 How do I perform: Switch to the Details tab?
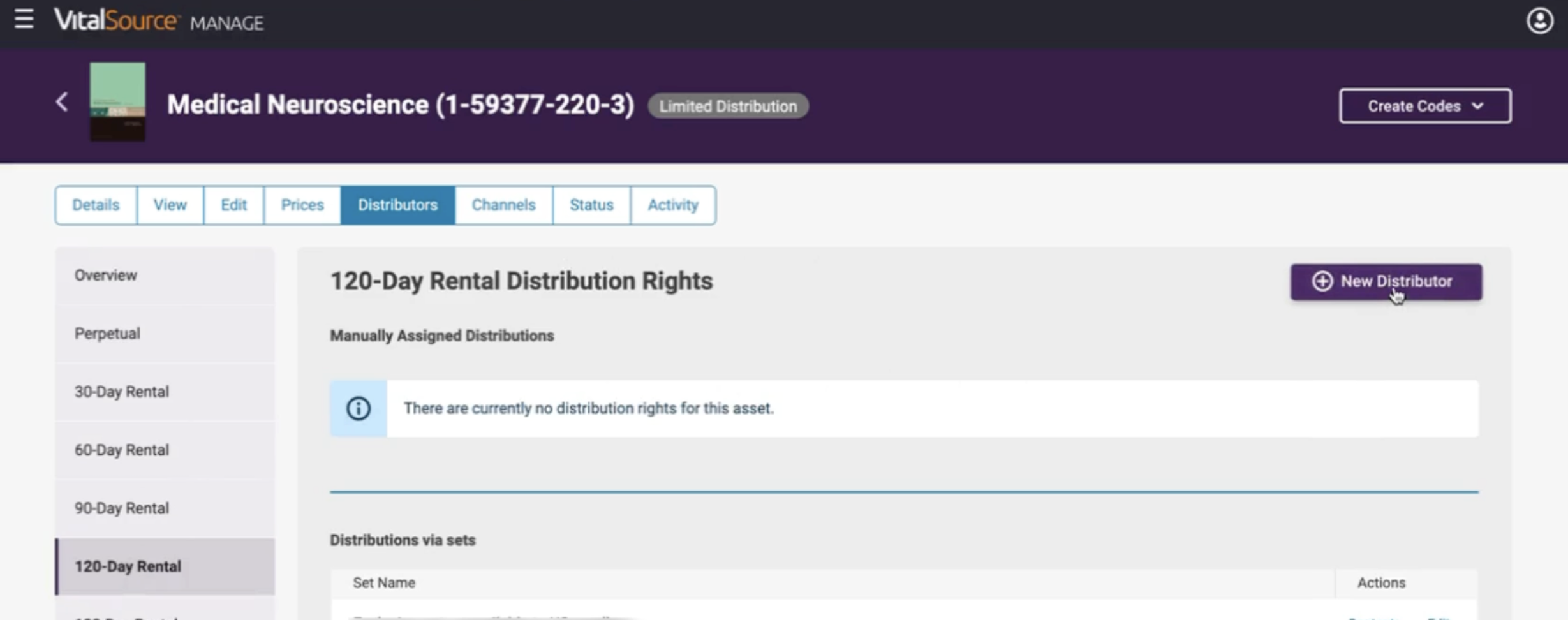(x=96, y=205)
